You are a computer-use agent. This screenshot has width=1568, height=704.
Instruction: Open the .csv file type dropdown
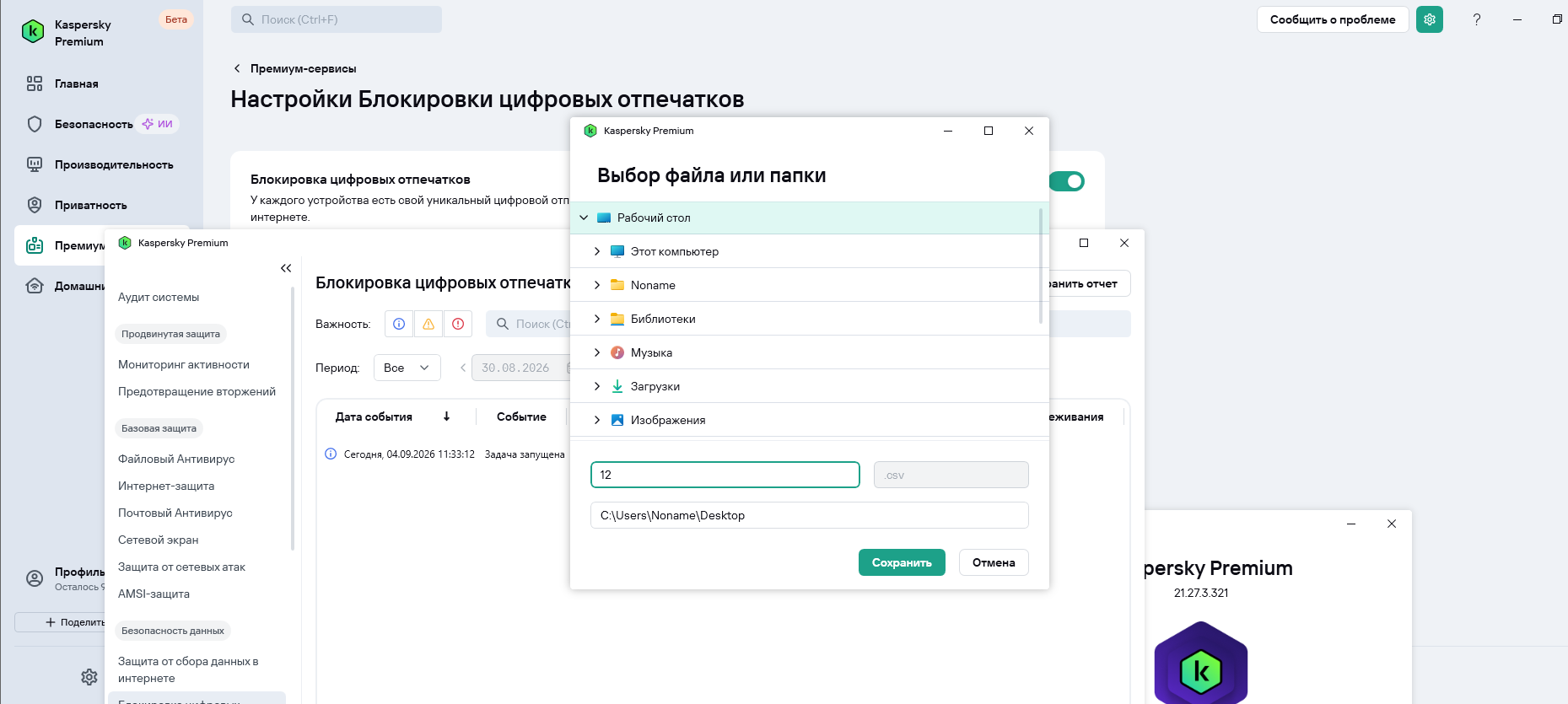click(951, 475)
